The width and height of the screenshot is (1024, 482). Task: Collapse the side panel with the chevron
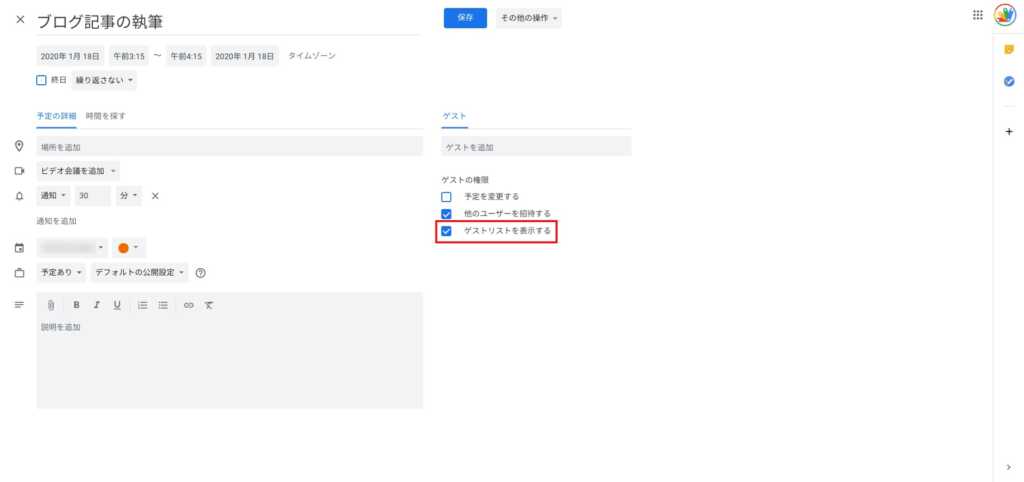tap(1009, 467)
